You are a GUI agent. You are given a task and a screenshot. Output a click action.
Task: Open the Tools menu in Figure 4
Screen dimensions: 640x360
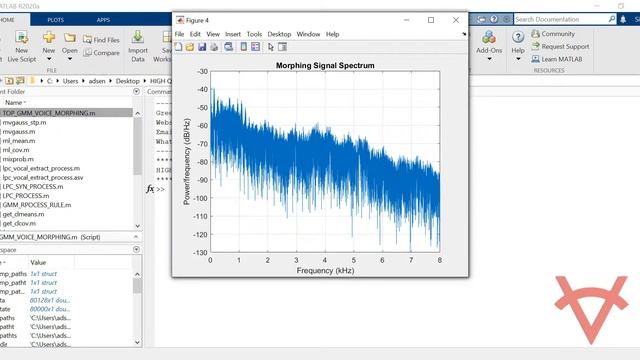pyautogui.click(x=254, y=34)
